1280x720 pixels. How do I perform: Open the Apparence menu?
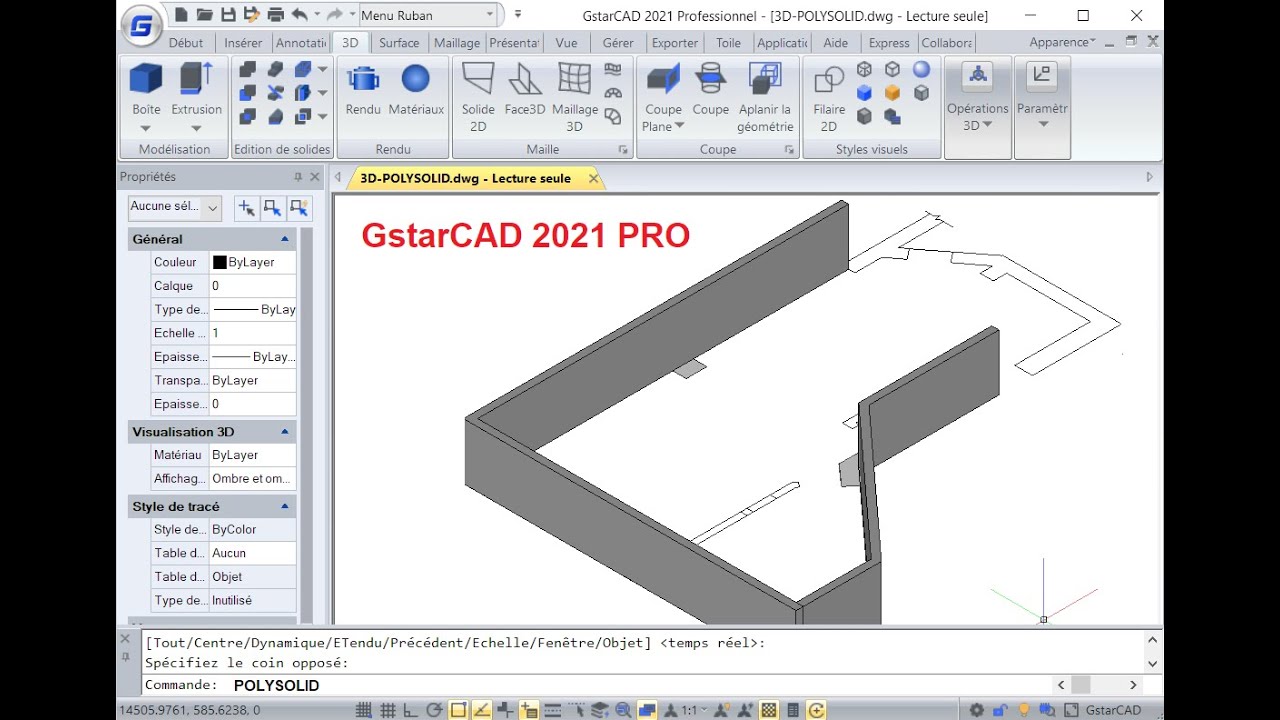(x=1062, y=42)
